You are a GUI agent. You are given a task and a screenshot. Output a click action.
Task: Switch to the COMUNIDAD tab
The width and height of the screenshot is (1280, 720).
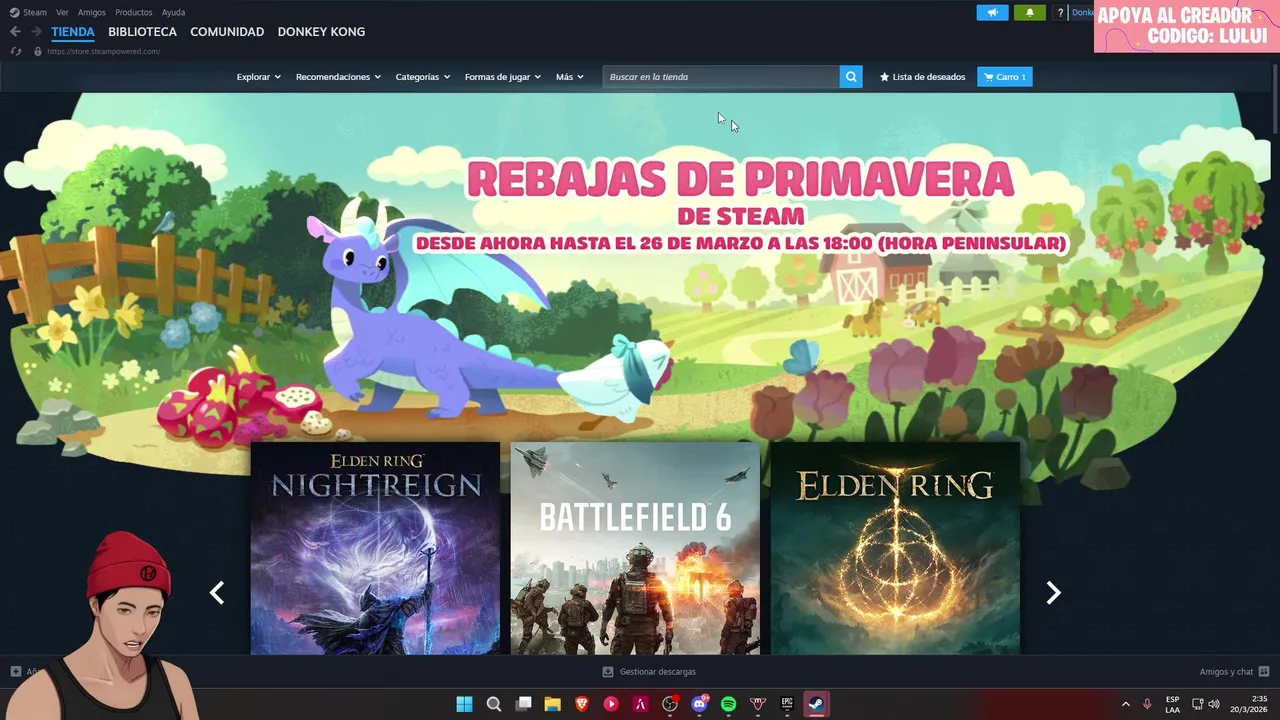pos(227,32)
